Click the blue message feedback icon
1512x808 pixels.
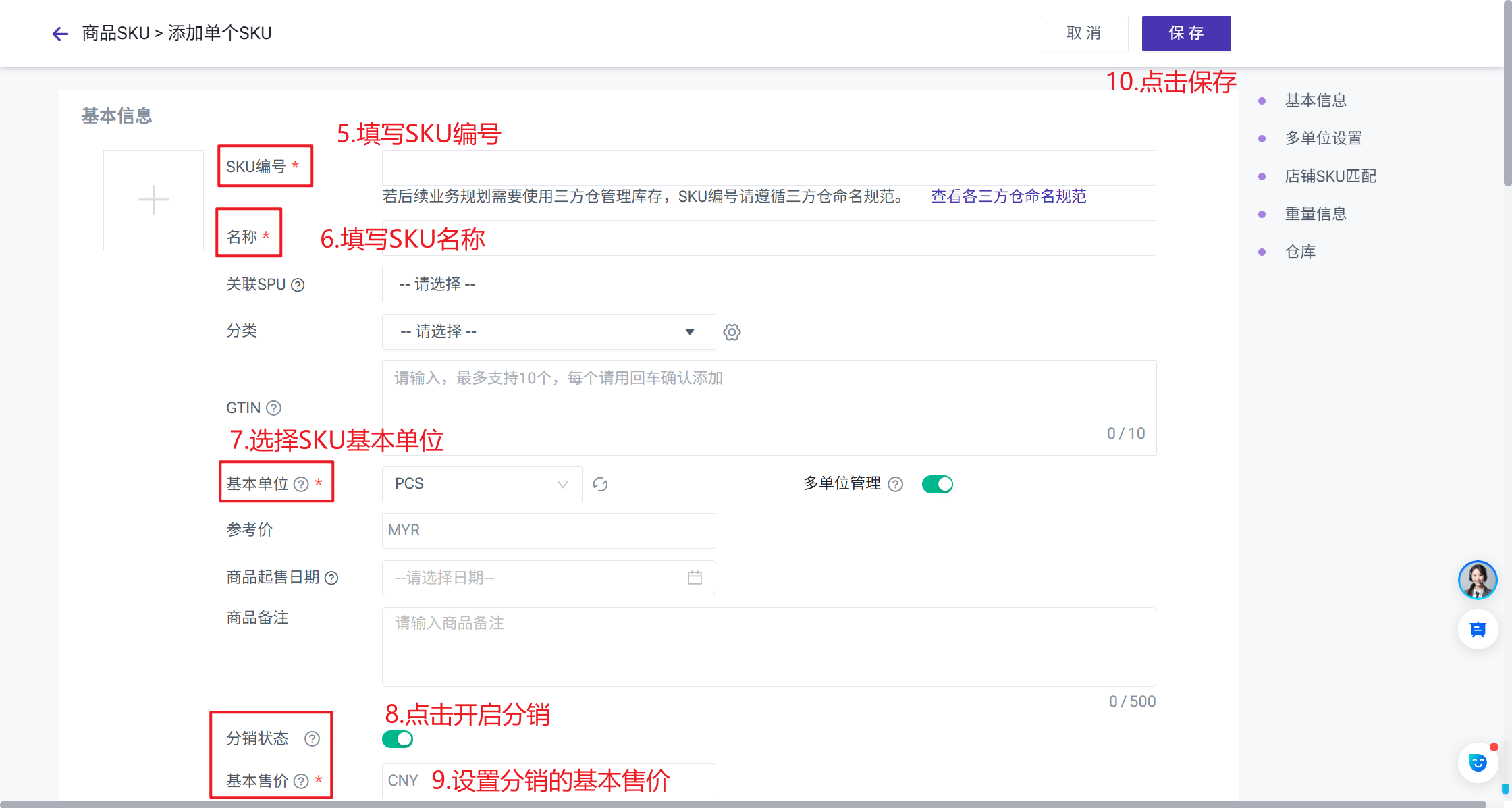1478,629
